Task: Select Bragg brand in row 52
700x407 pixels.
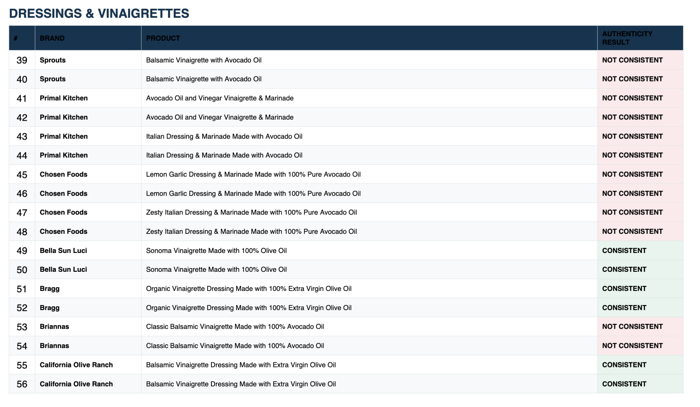Action: coord(50,308)
